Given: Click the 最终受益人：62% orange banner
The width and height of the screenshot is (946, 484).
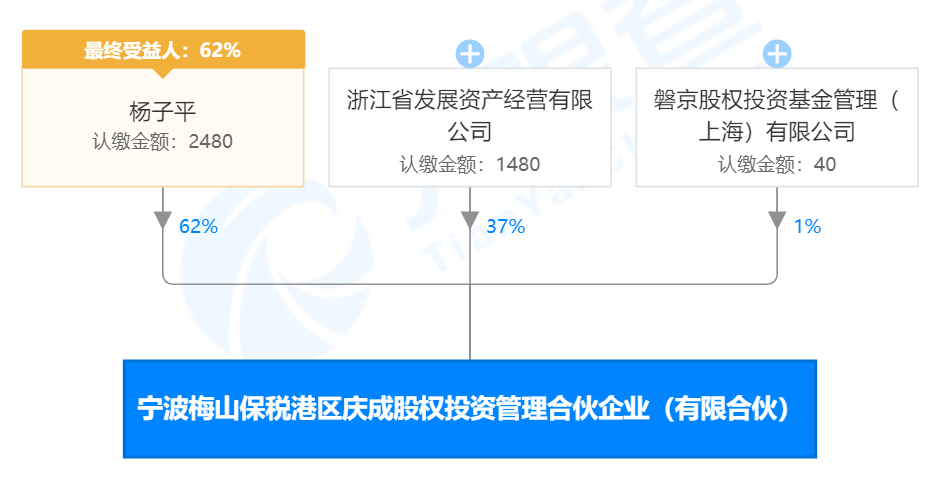Looking at the screenshot, I should [163, 50].
